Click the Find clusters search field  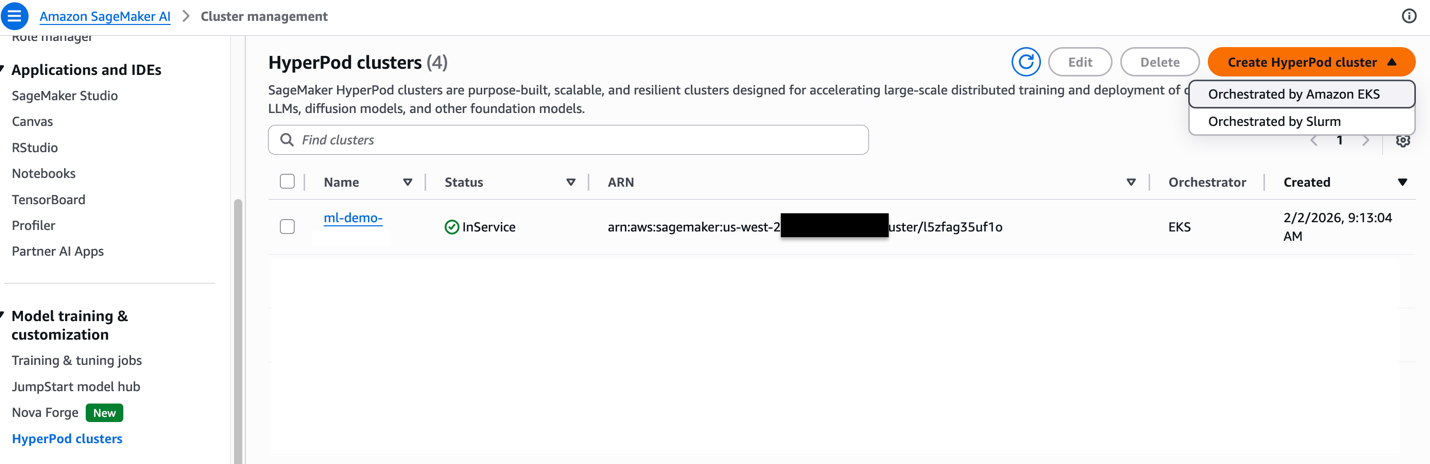click(580, 140)
